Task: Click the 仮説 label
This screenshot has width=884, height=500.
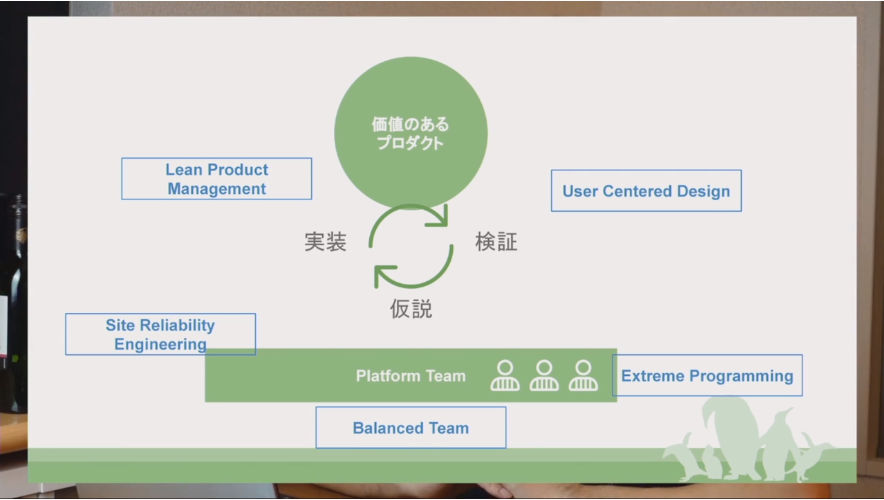Action: (x=411, y=309)
